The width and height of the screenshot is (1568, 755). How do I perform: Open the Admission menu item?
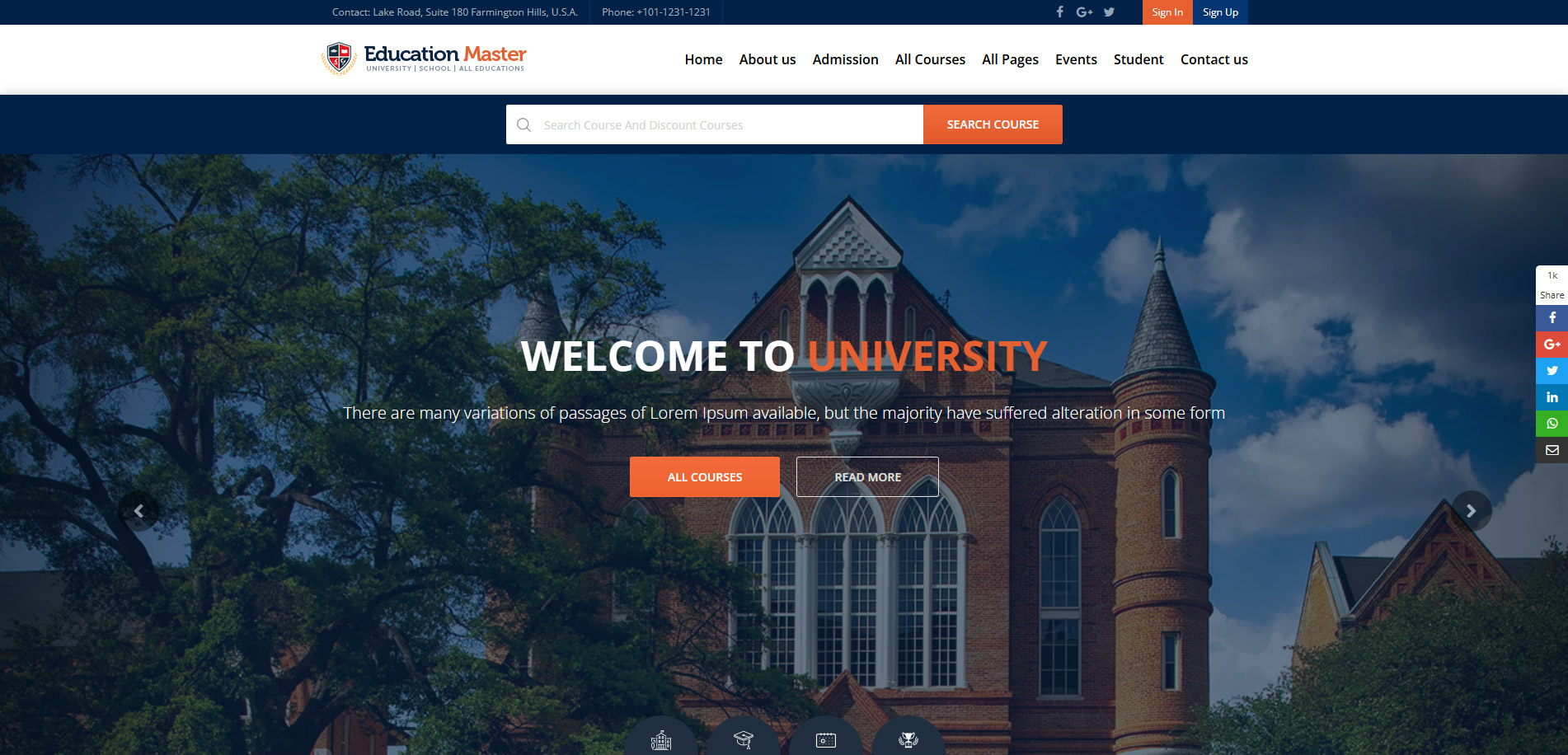[x=845, y=59]
